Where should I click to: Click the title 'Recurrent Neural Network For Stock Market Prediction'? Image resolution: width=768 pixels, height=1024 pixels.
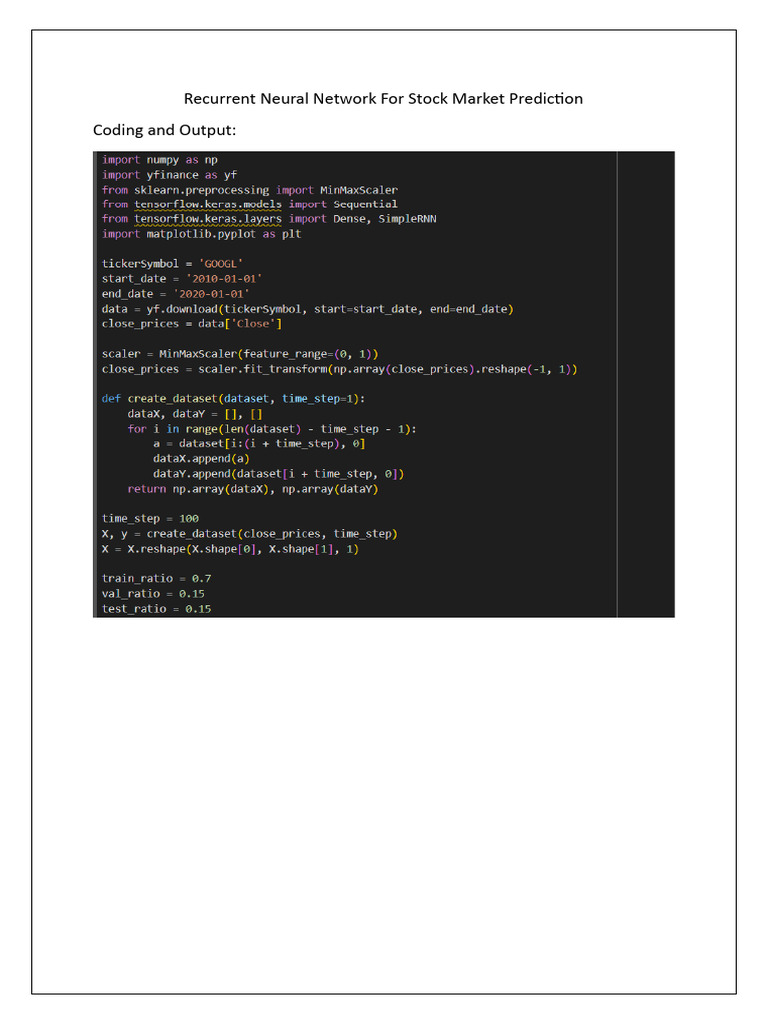(383, 99)
